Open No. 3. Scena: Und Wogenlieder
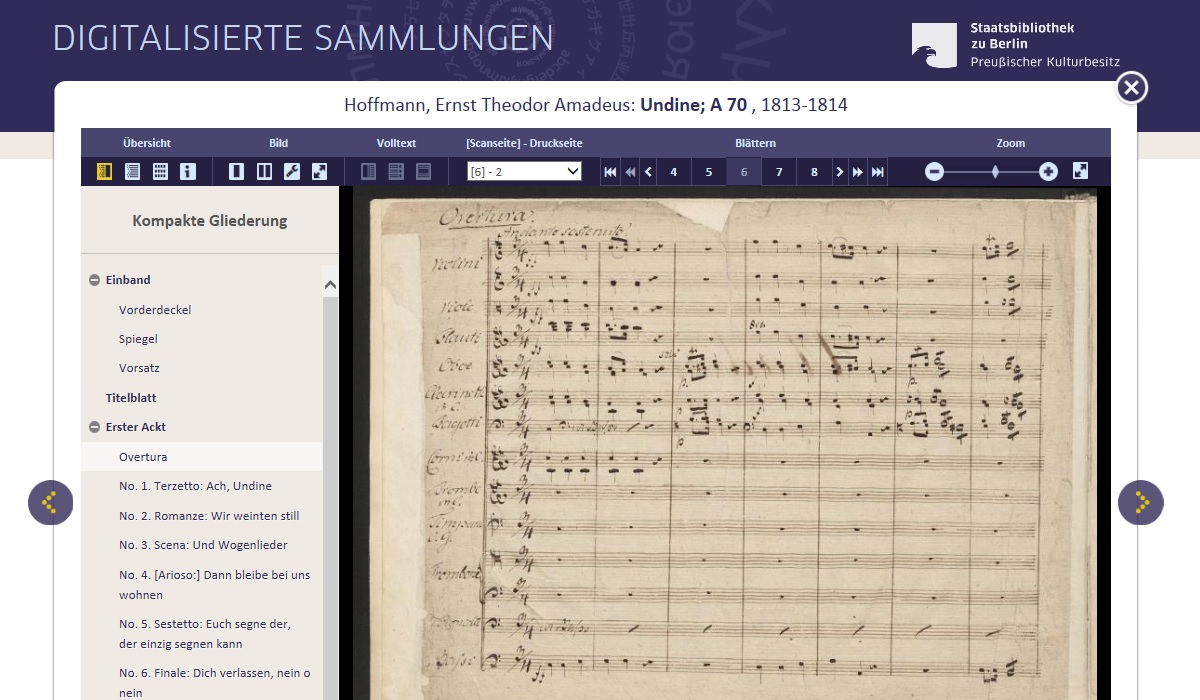Image resolution: width=1200 pixels, height=700 pixels. (x=203, y=545)
